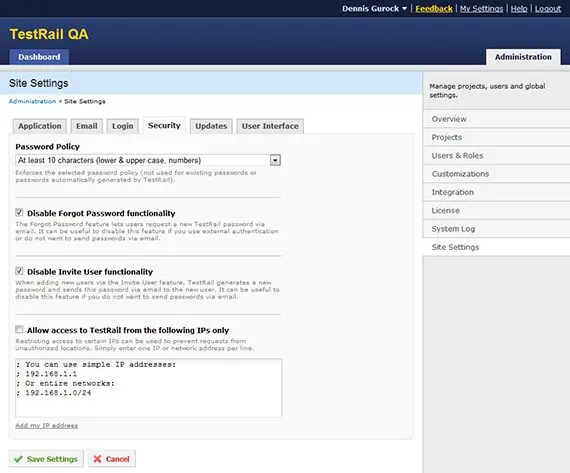The image size is (570, 473).
Task: Open the Administration tab
Action: point(523,57)
